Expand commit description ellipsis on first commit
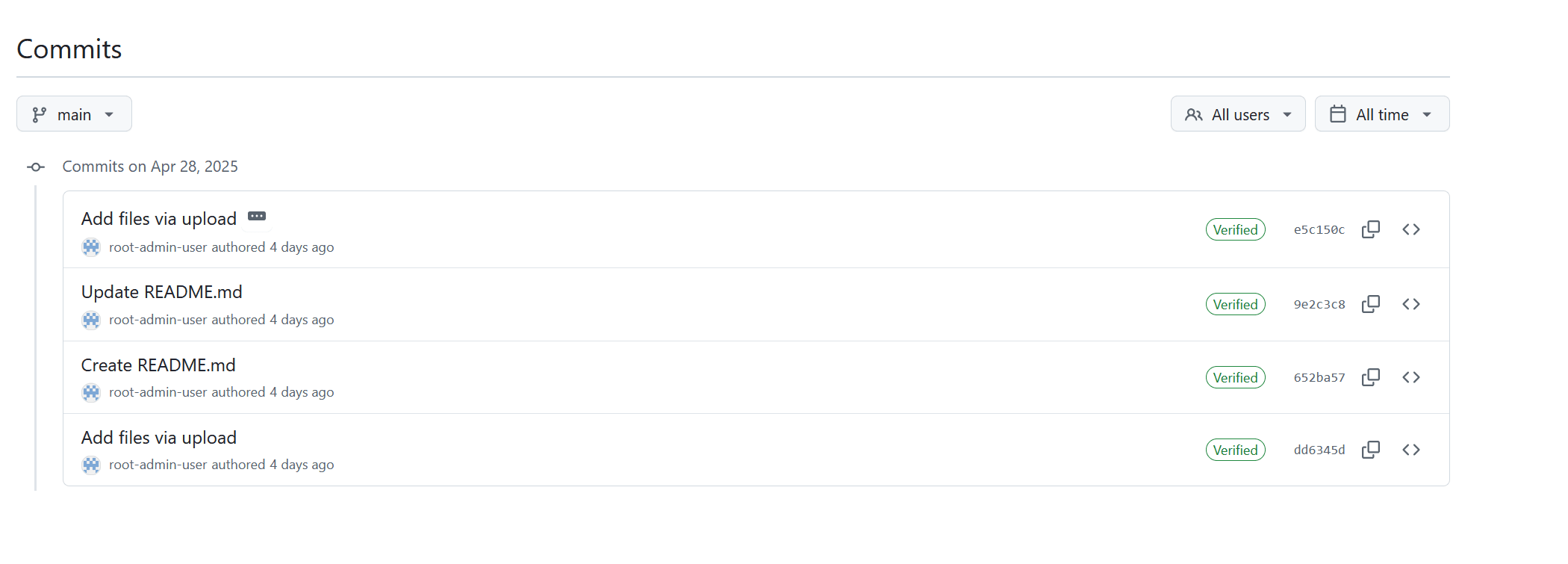 click(257, 217)
